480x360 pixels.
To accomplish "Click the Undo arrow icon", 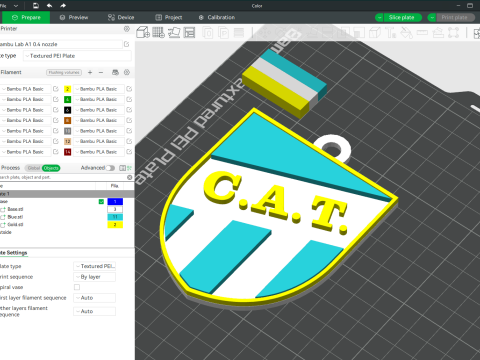I will point(49,5).
